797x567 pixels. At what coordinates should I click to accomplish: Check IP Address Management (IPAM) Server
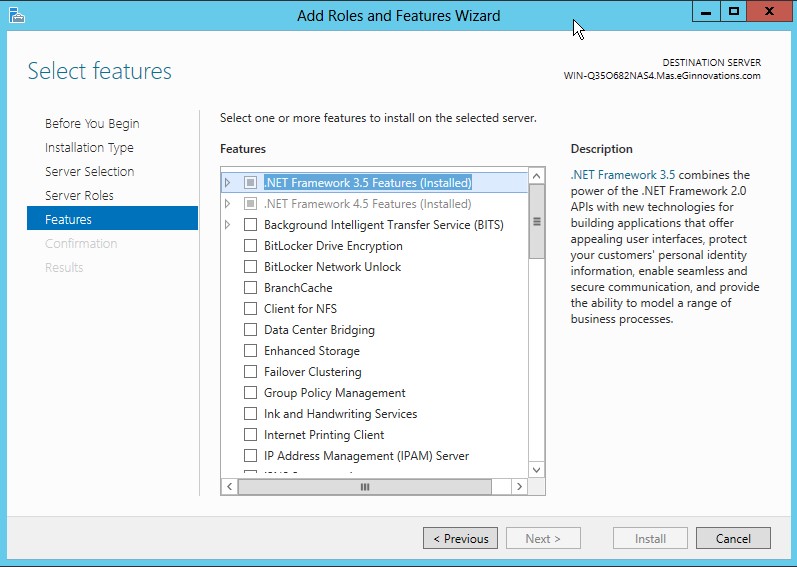[250, 456]
